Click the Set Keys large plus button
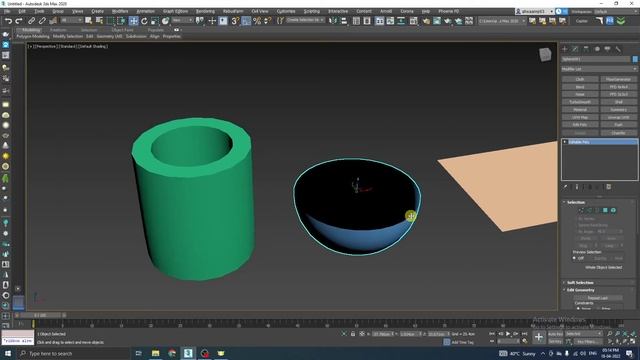Image resolution: width=640 pixels, height=360 pixels. [x=539, y=337]
